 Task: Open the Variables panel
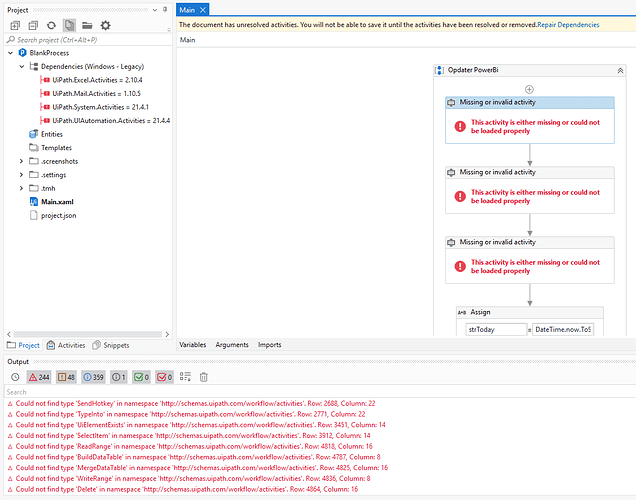point(193,345)
